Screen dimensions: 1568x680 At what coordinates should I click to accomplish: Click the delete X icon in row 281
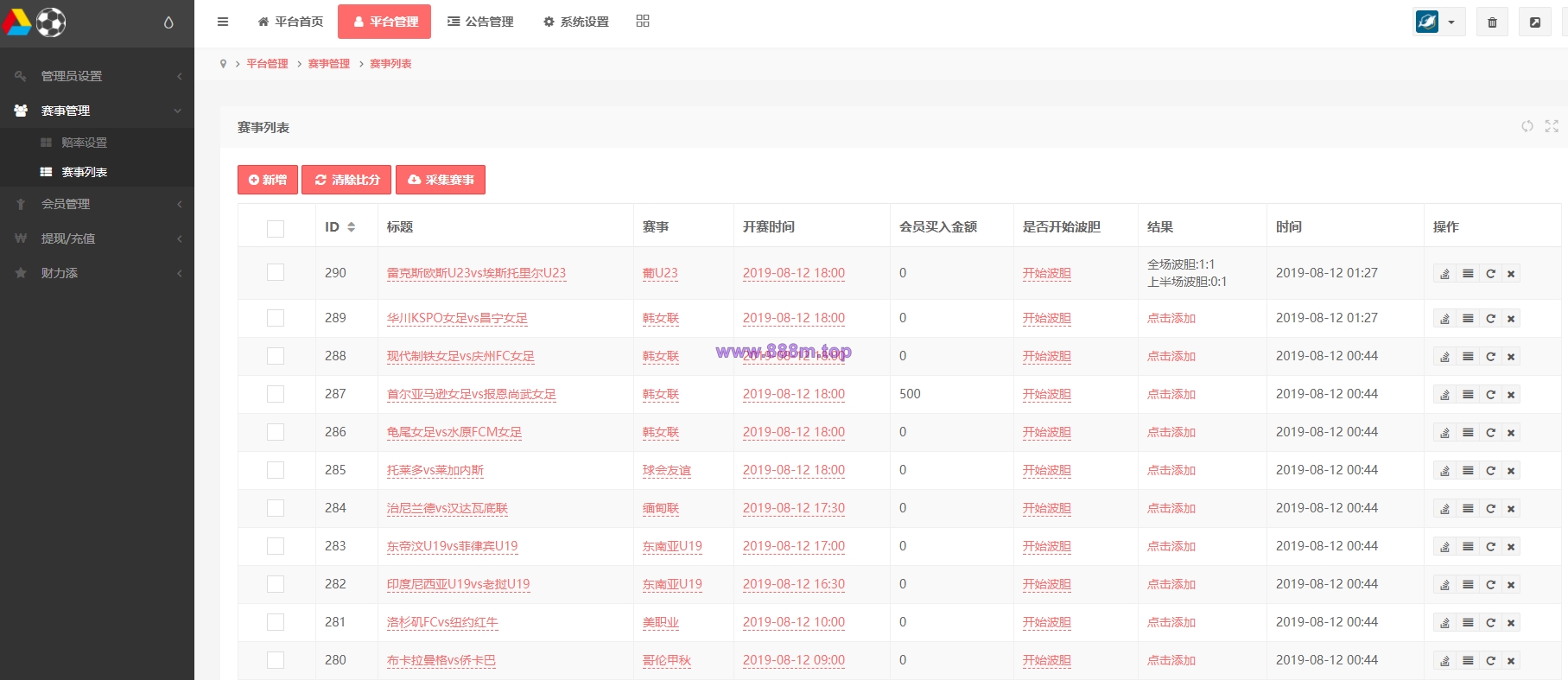1511,623
